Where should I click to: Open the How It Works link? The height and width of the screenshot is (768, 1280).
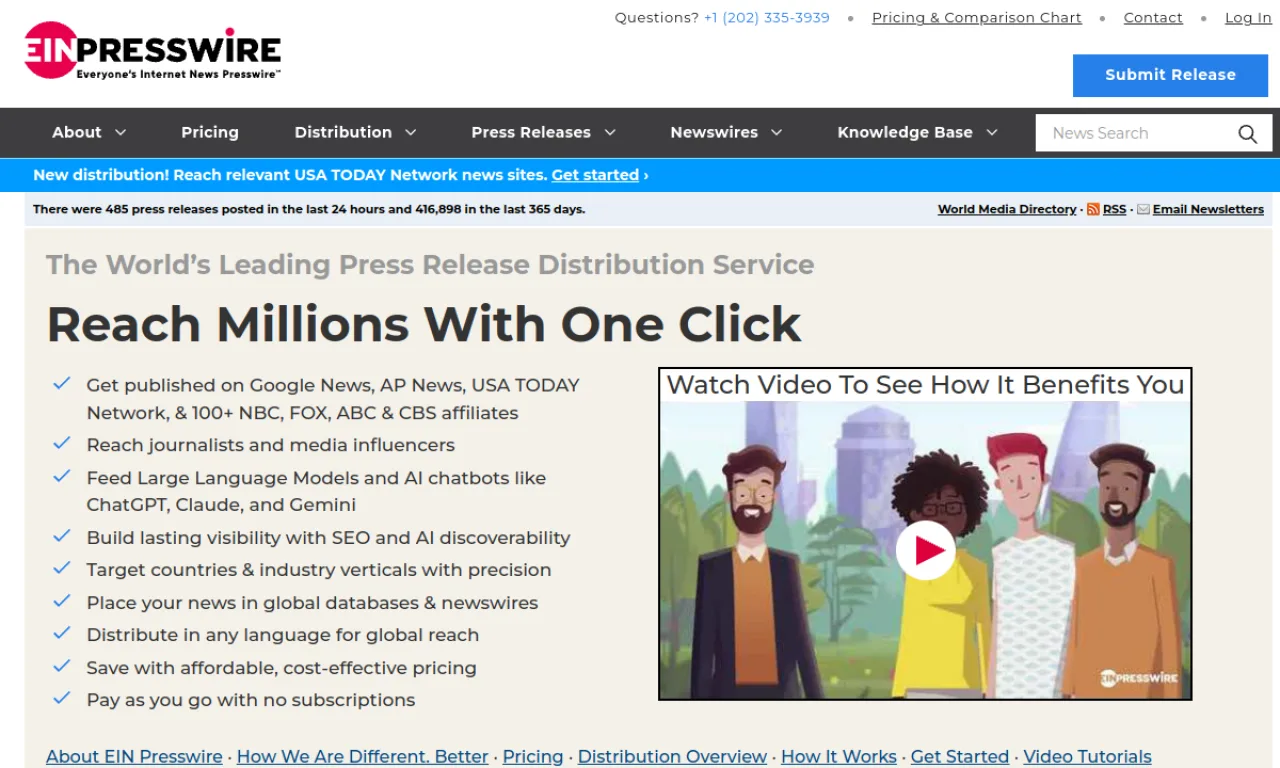pyautogui.click(x=839, y=757)
